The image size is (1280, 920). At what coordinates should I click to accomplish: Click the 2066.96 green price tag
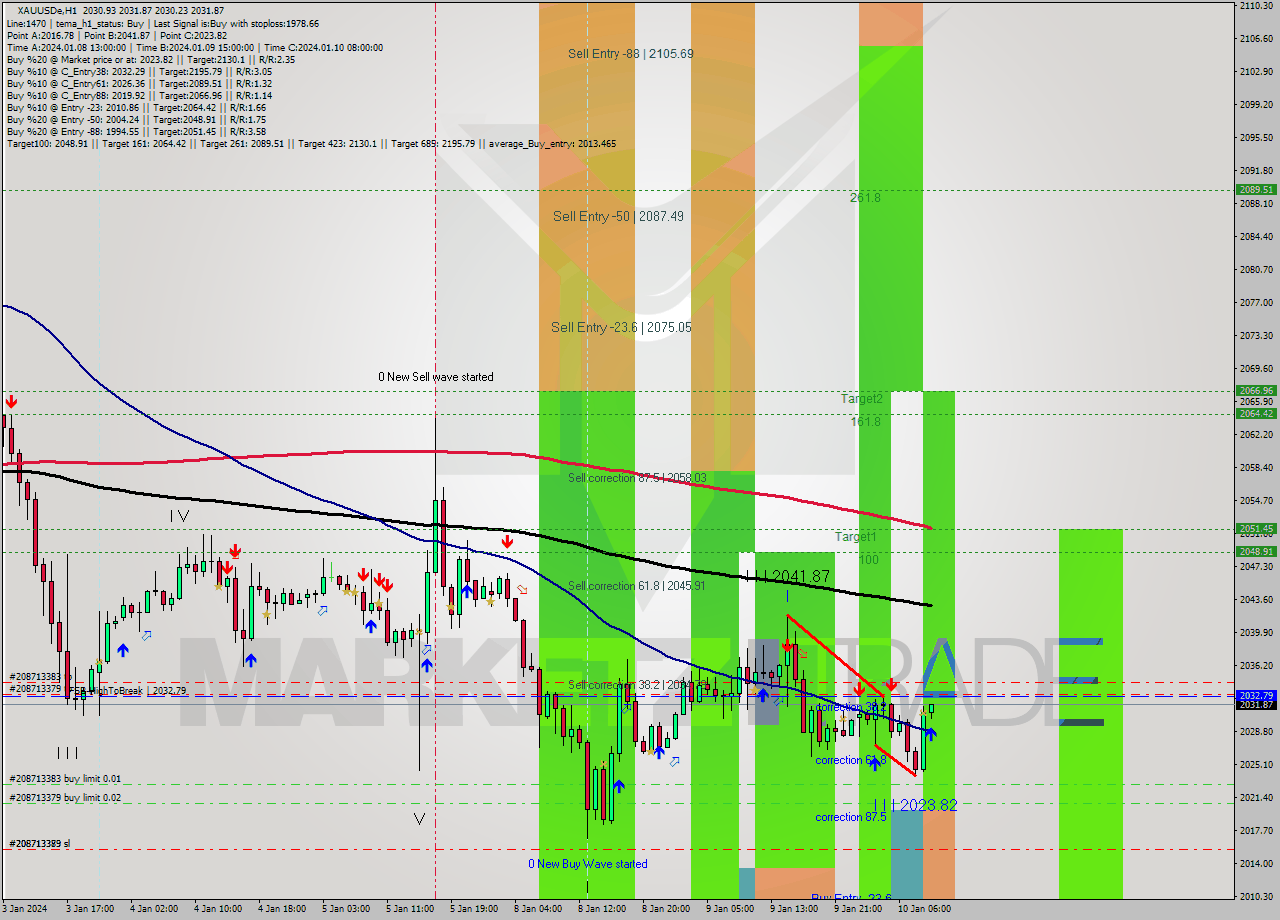click(x=1256, y=391)
